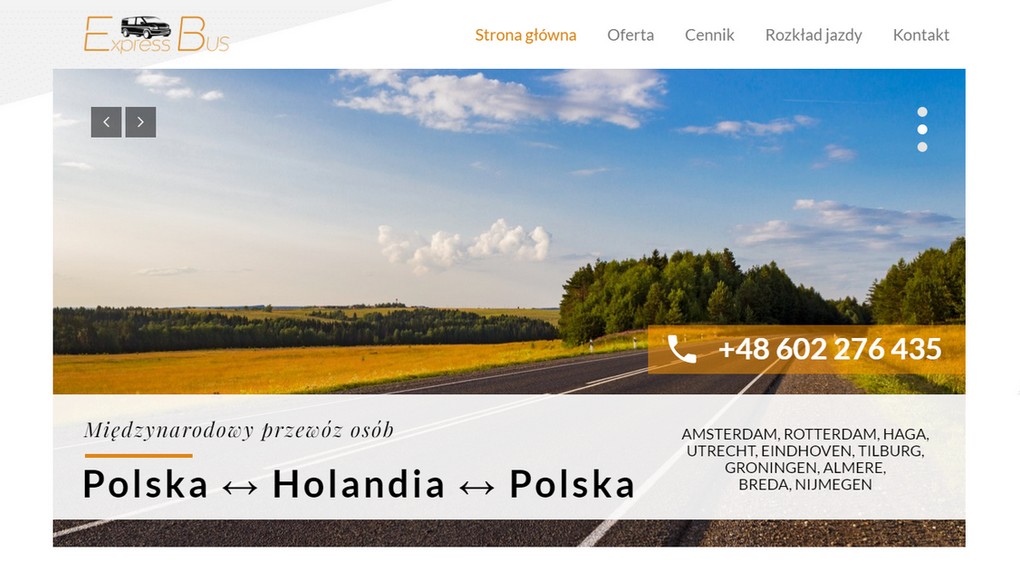Open the Rozkład jazdy schedule page
The width and height of the screenshot is (1020, 564).
point(813,35)
